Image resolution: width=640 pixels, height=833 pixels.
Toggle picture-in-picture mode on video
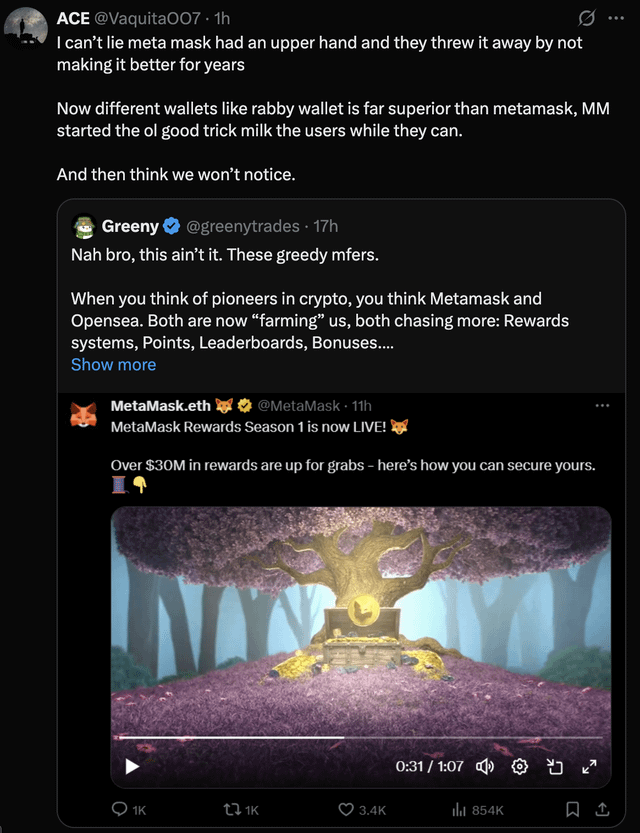555,767
